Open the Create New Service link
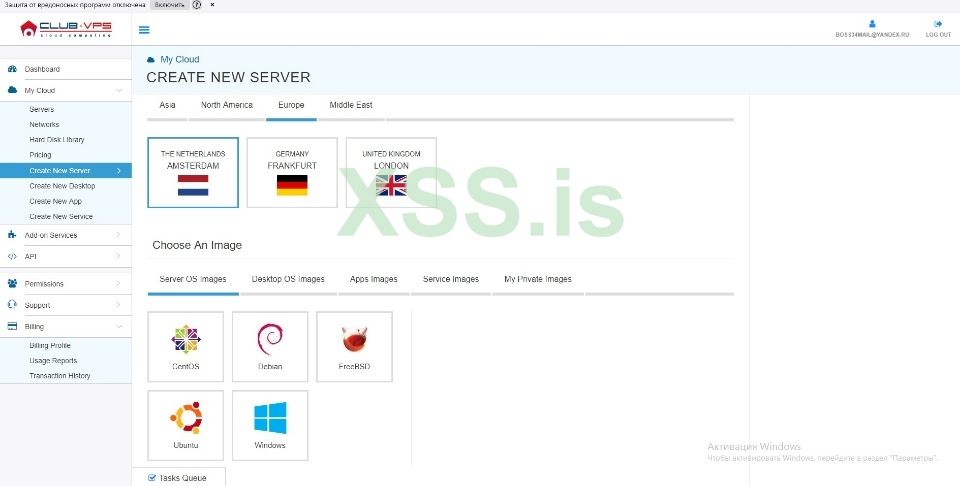This screenshot has width=960, height=486. [x=61, y=217]
